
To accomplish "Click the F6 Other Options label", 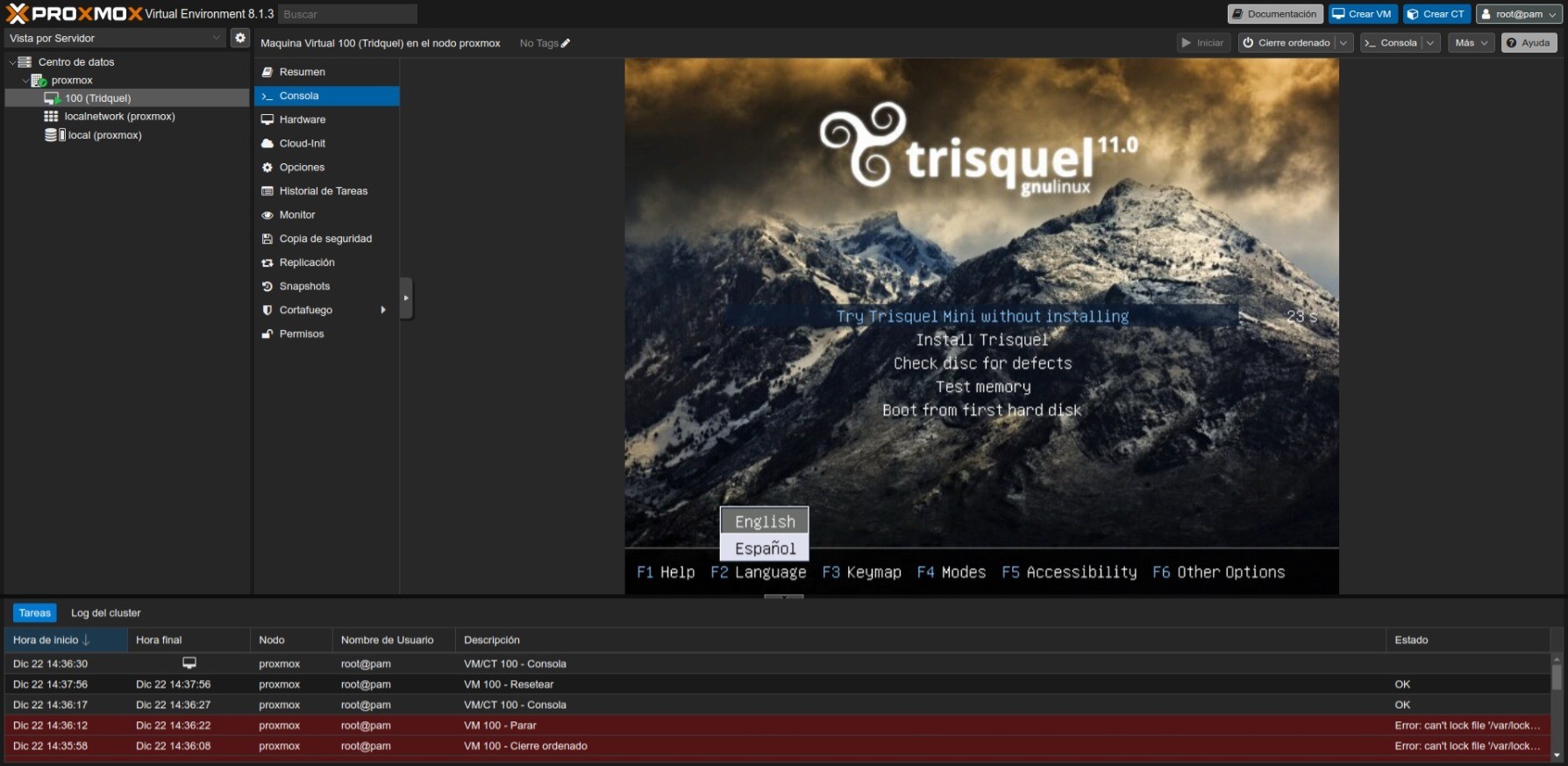I will [1219, 572].
